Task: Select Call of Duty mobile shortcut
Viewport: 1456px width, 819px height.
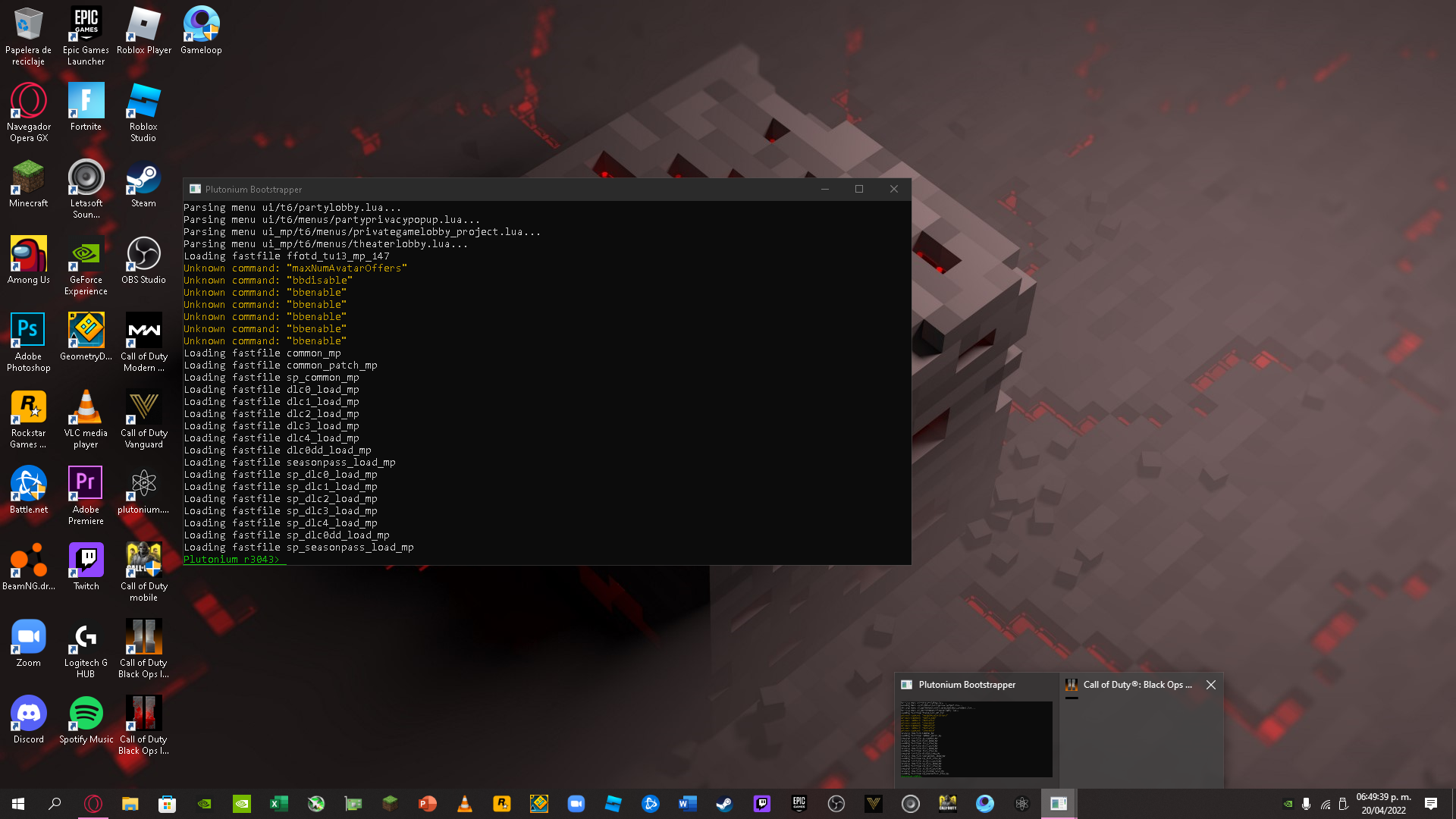Action: click(143, 572)
